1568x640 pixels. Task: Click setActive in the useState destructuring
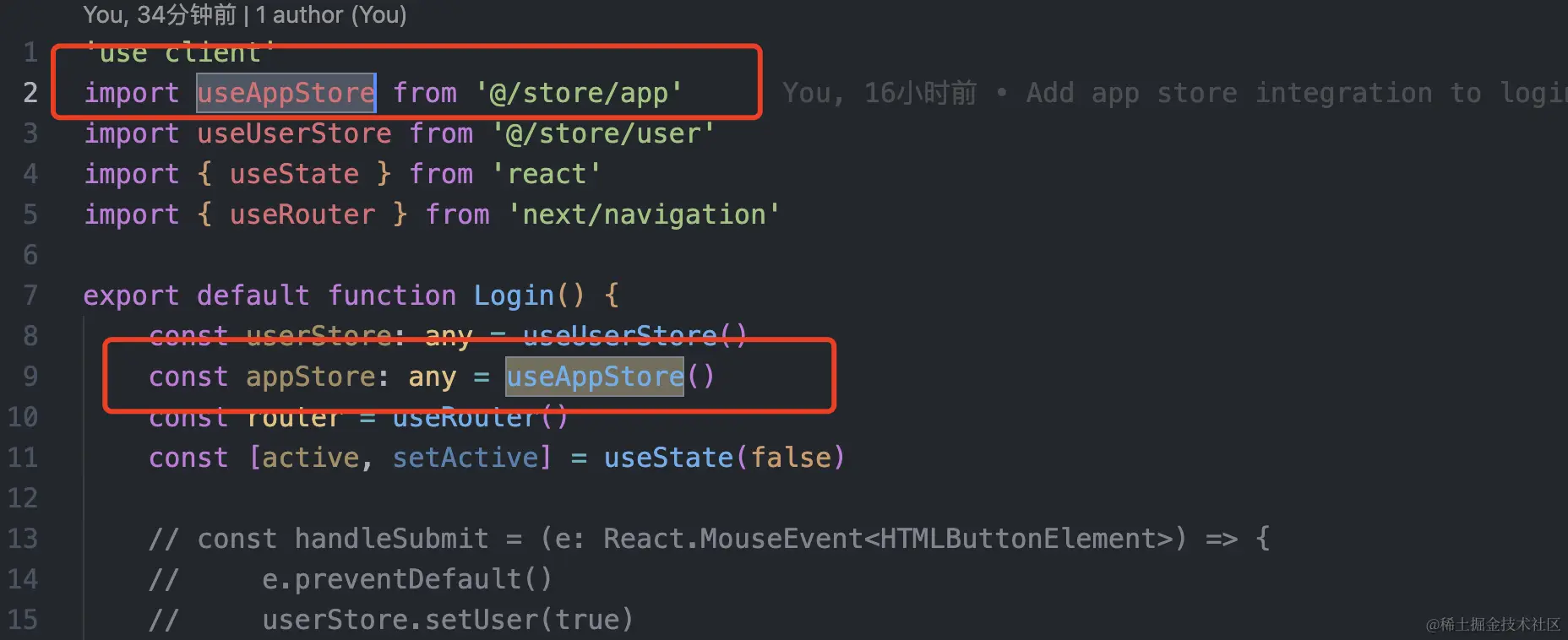coord(465,458)
